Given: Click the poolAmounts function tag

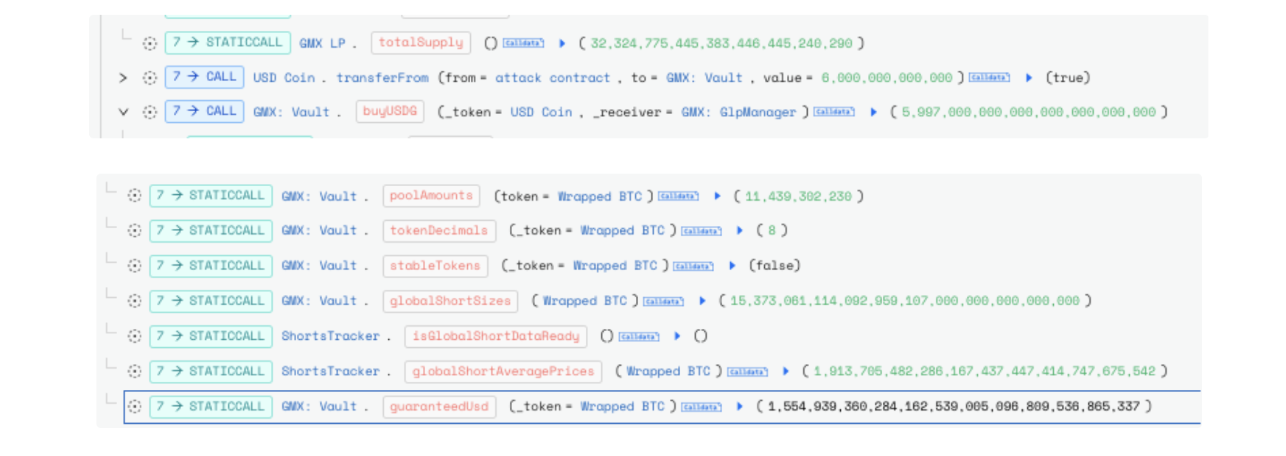Looking at the screenshot, I should [x=431, y=196].
